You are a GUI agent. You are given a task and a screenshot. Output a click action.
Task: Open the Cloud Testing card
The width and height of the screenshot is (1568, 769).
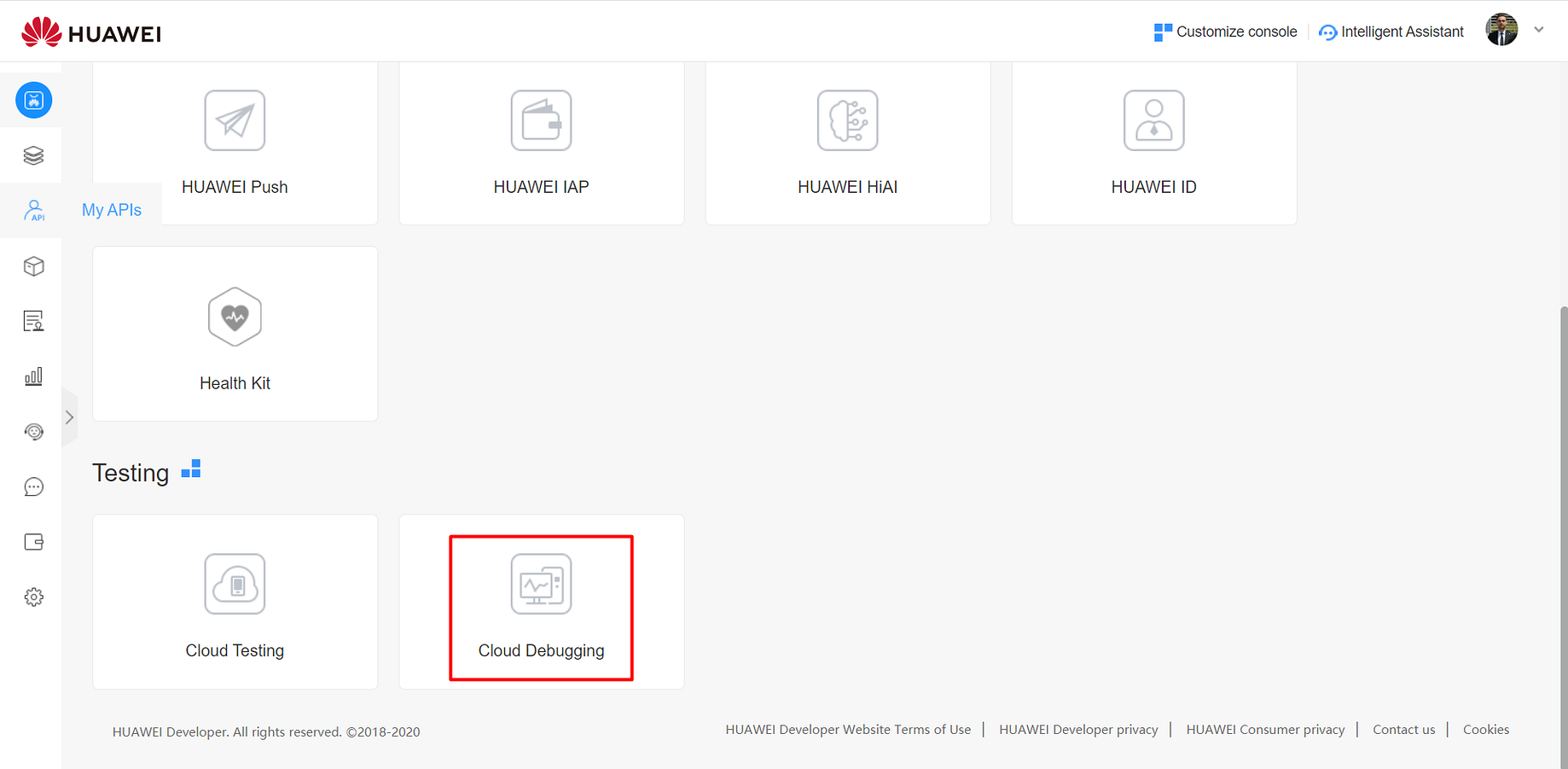pos(235,602)
